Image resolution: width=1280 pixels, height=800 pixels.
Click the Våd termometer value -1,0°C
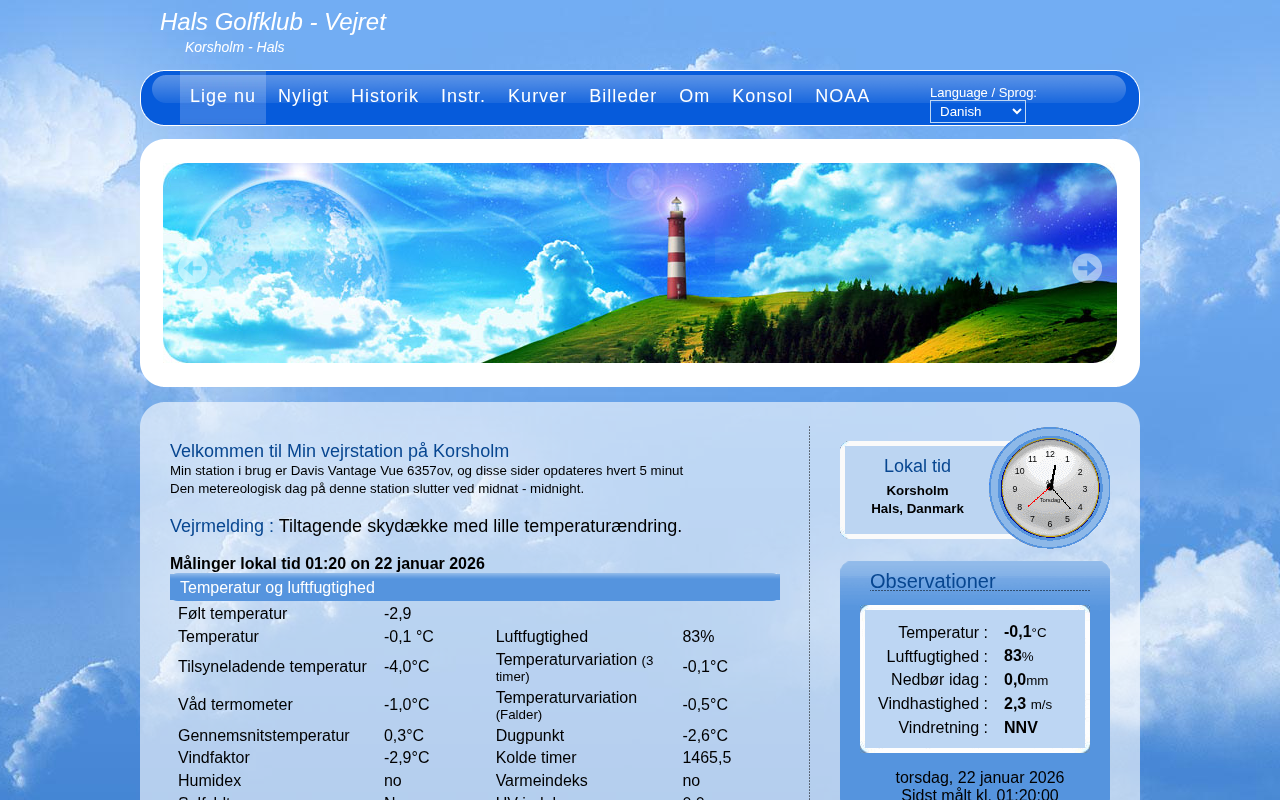point(406,705)
